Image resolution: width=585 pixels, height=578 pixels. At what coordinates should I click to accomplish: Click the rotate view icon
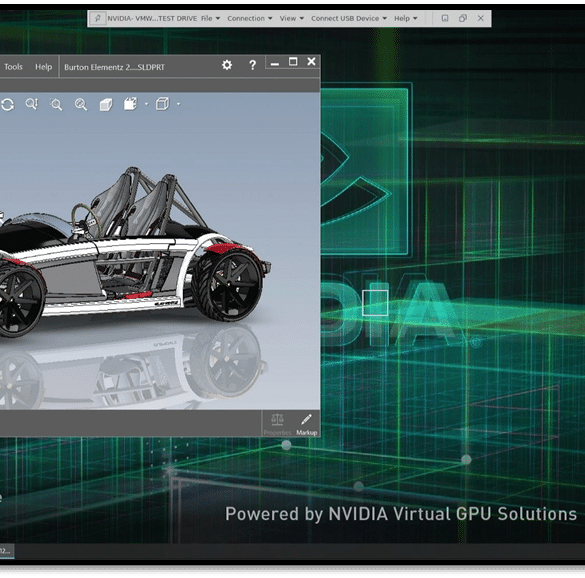click(7, 104)
